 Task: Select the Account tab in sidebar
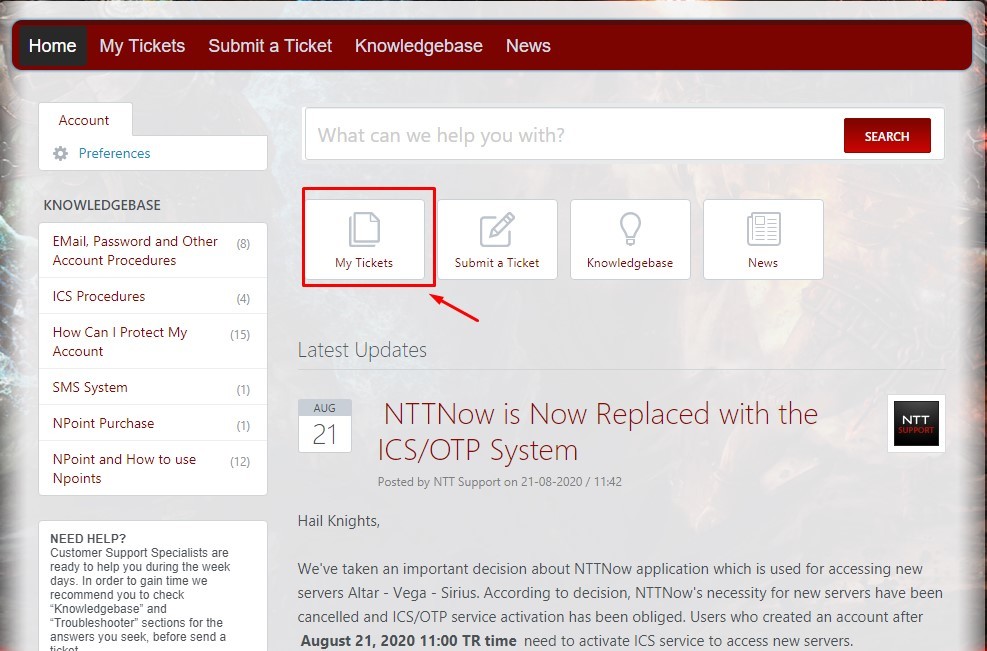85,120
